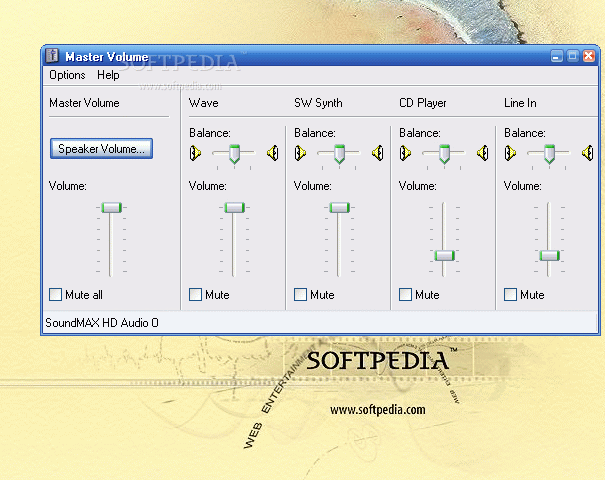Click the left speaker icon under Wave balance
Screen dimensions: 605x480
[x=195, y=153]
